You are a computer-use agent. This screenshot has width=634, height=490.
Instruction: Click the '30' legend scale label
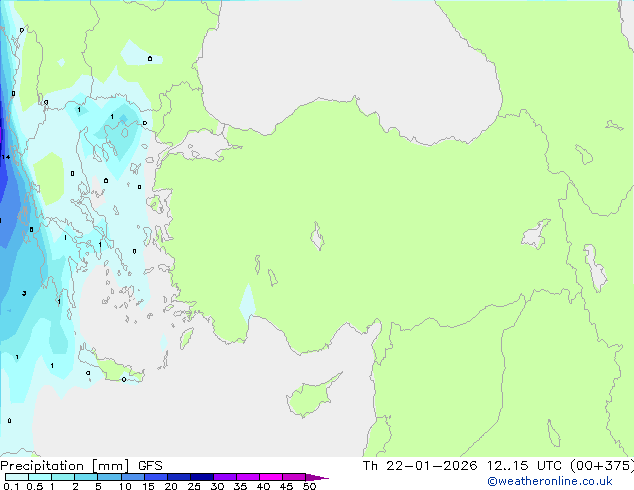pos(217,486)
